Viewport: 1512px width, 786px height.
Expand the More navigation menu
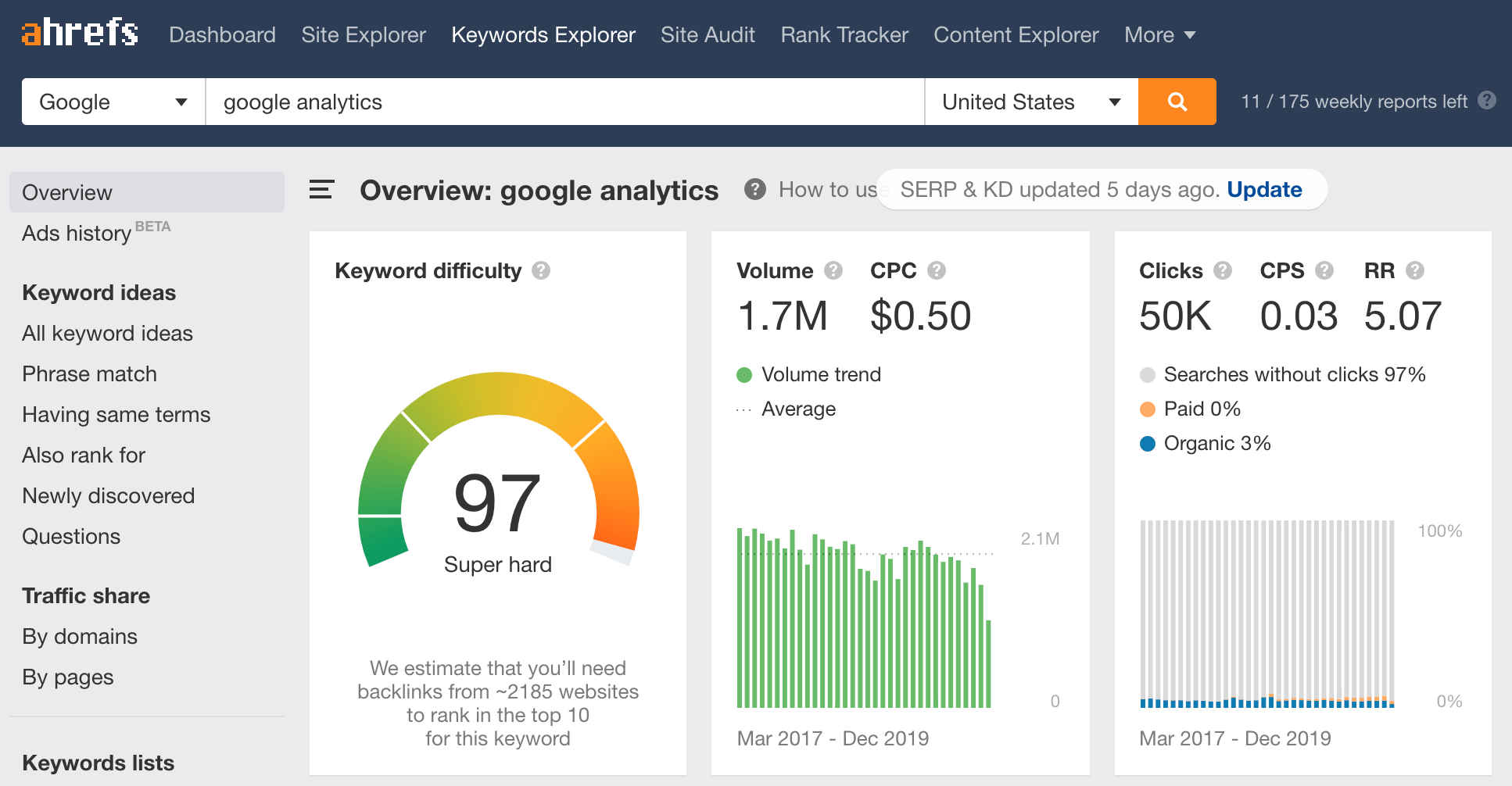[x=1160, y=34]
